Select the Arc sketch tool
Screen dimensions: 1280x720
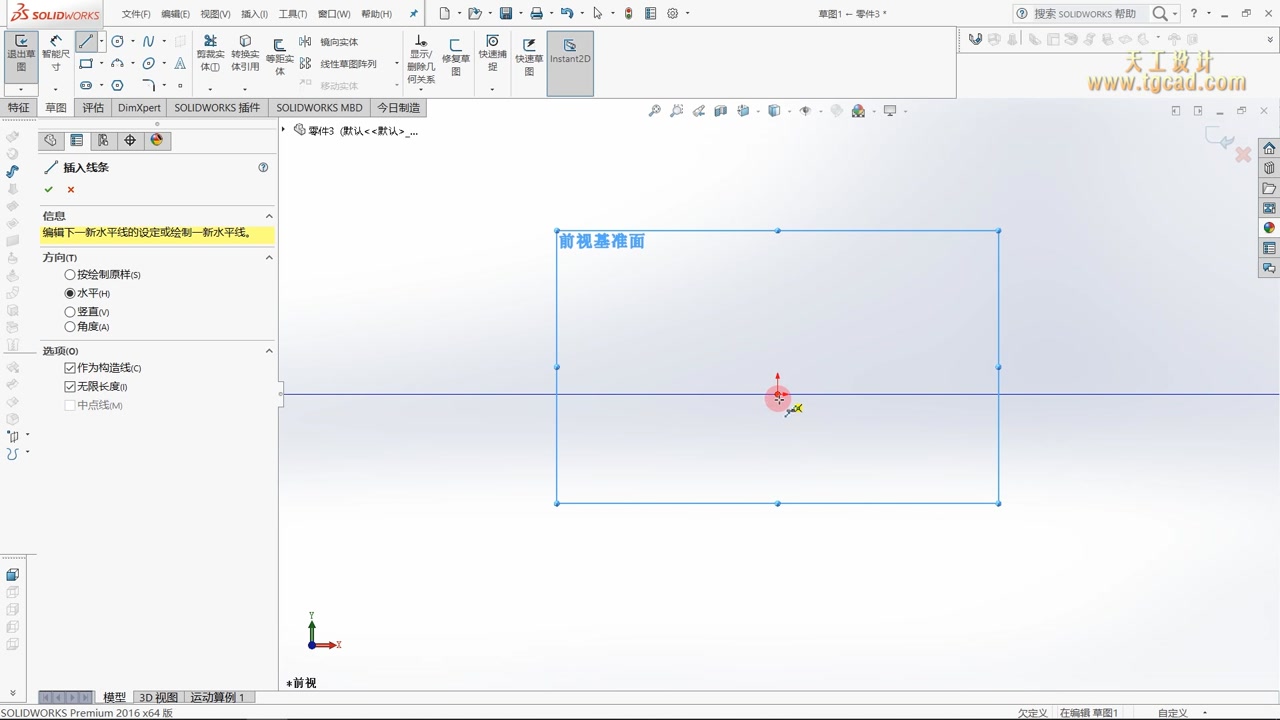click(x=117, y=64)
